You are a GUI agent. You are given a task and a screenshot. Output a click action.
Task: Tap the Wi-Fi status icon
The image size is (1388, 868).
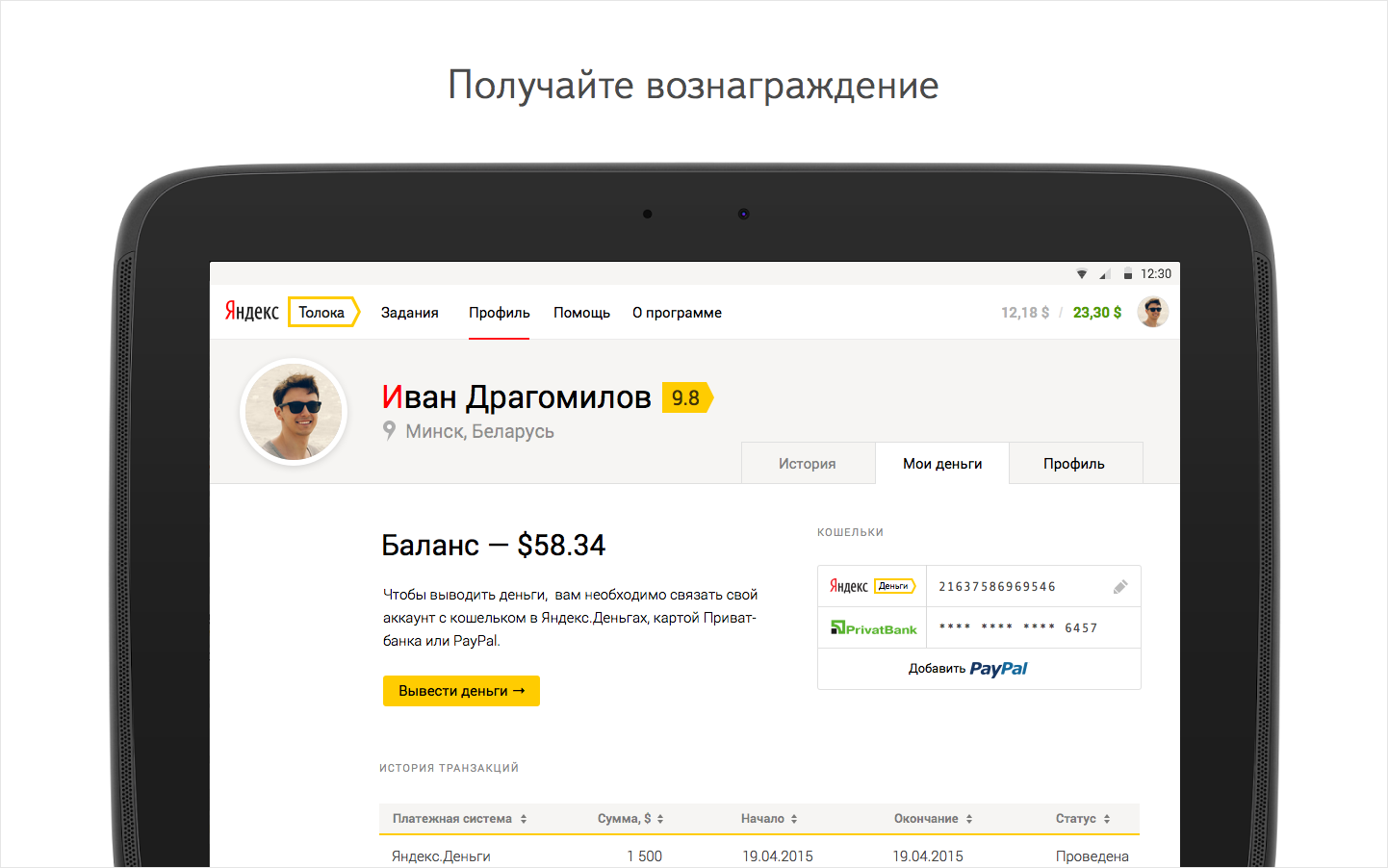coord(1082,274)
